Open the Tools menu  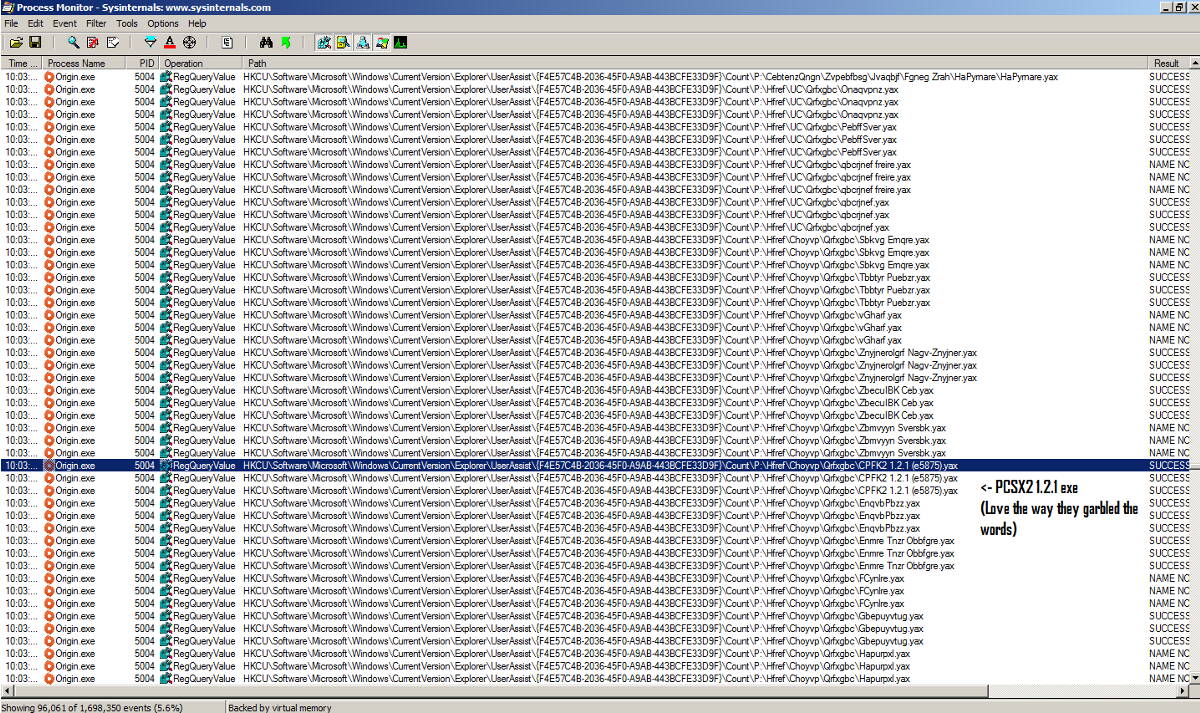coord(127,23)
